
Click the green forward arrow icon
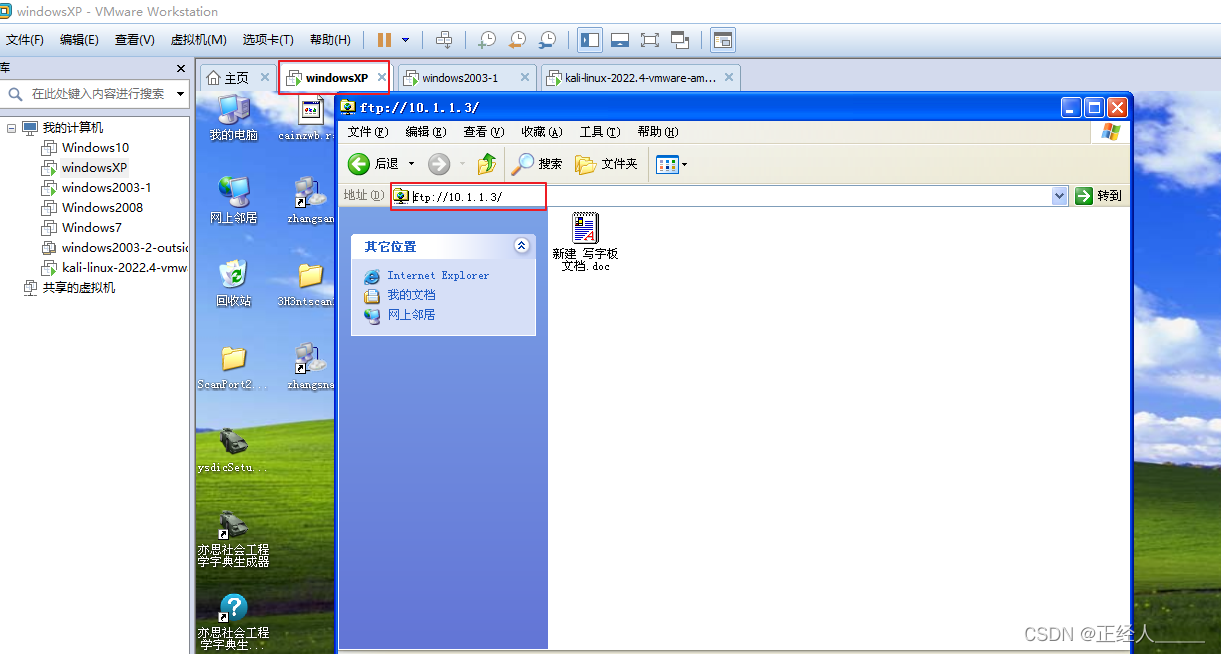(438, 164)
